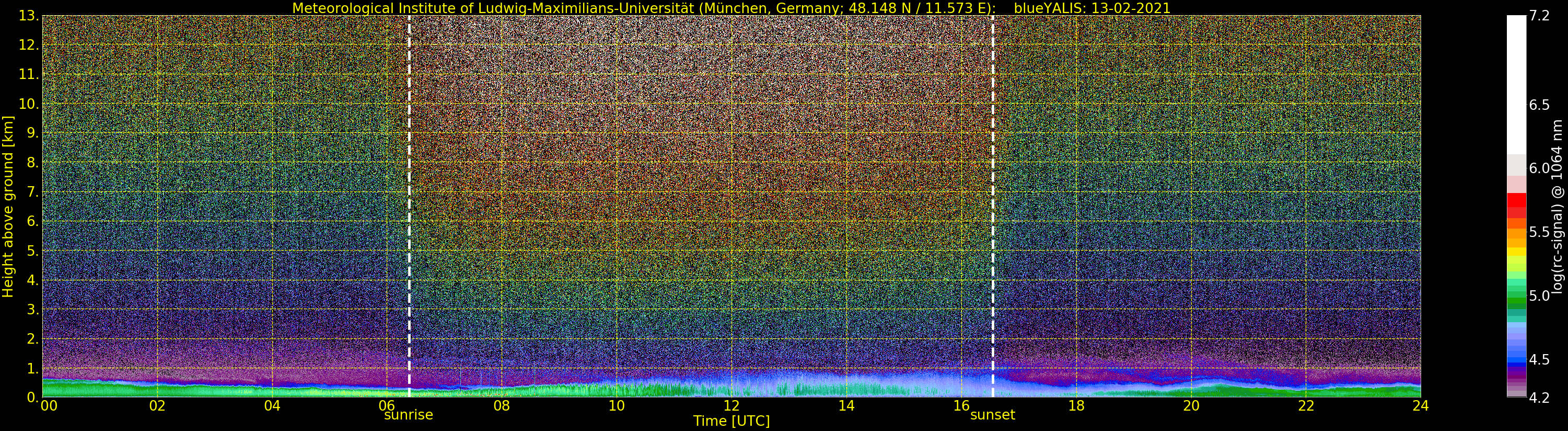Click the "0." height axis tick label
This screenshot has height=431, width=1568.
pos(32,398)
